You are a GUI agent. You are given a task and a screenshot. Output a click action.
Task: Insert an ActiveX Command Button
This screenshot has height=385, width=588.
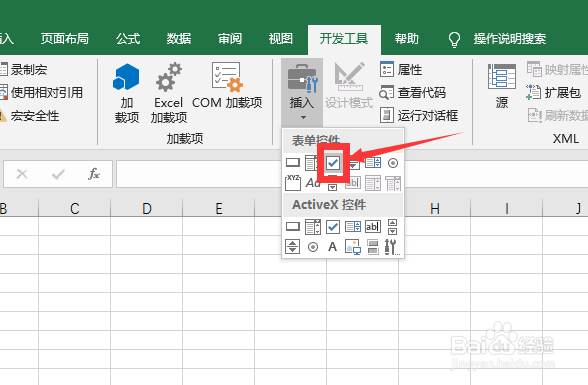point(292,226)
